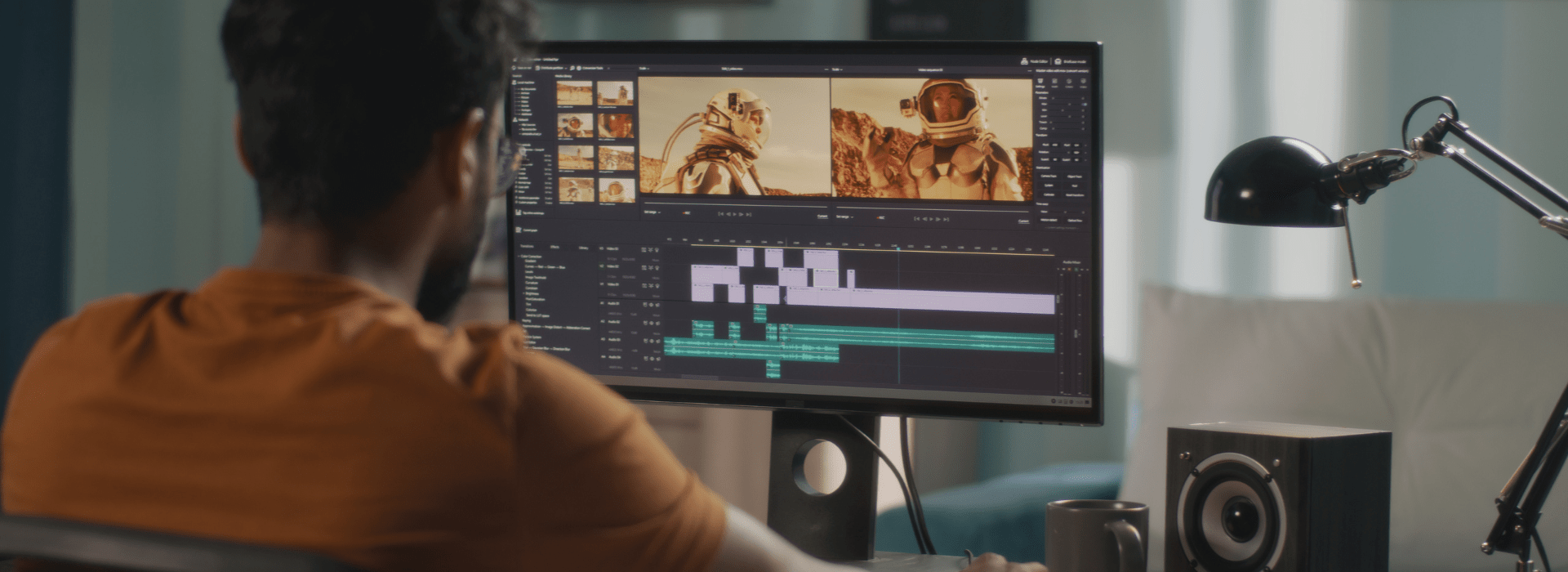Image resolution: width=1568 pixels, height=572 pixels.
Task: Open the Node Editor icon at top right
Action: (1024, 61)
